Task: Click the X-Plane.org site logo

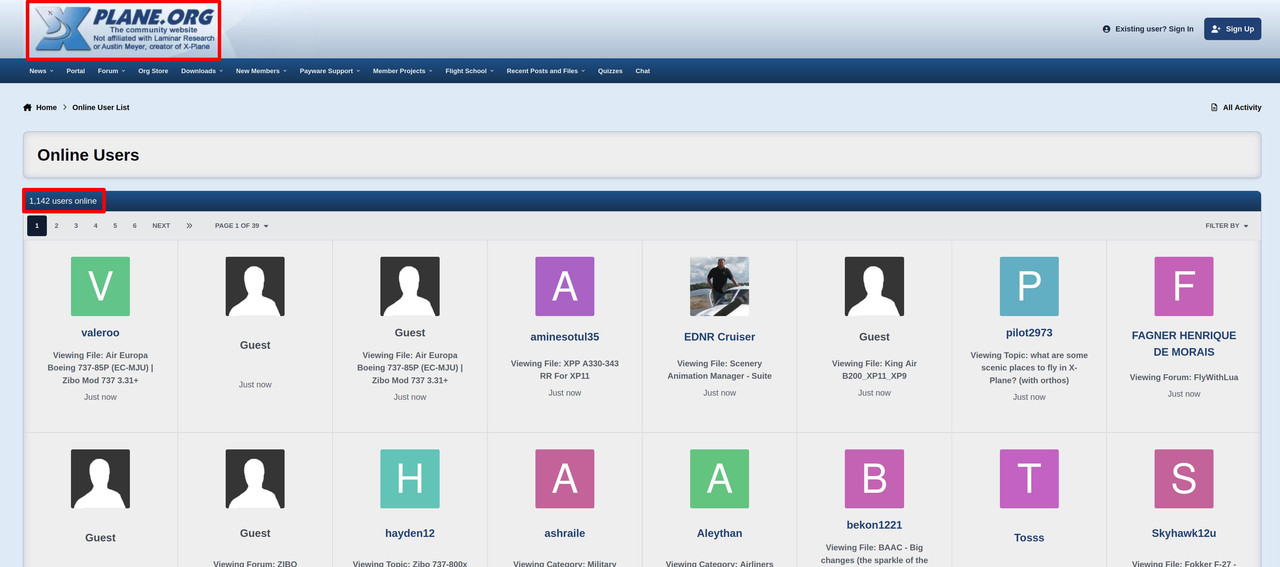Action: 124,29
